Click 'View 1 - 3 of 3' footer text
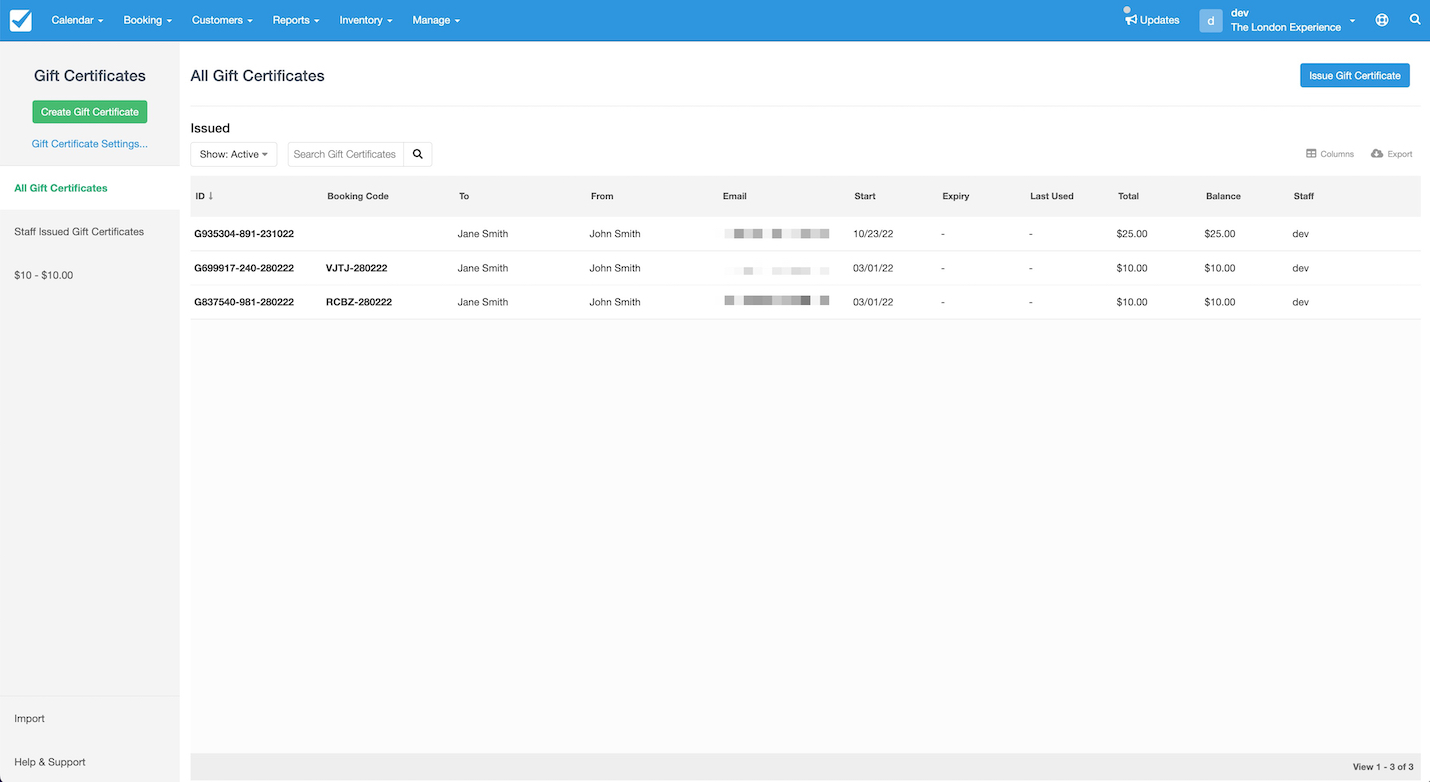The image size is (1430, 782). coord(1383,767)
